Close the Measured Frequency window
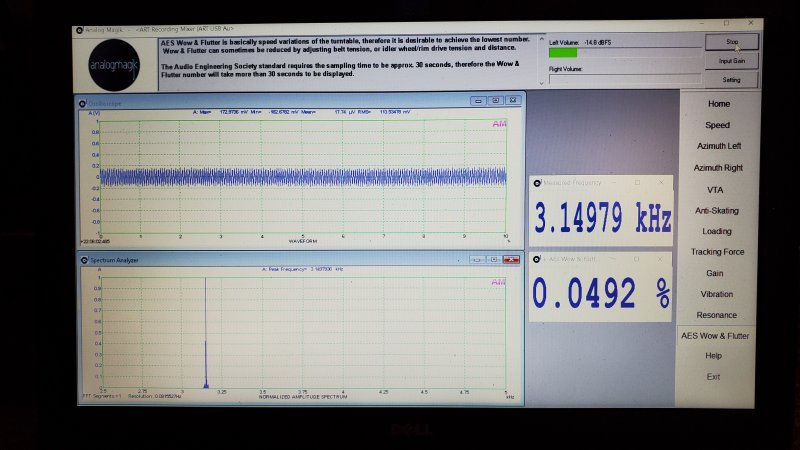The height and width of the screenshot is (450, 800). pos(661,182)
